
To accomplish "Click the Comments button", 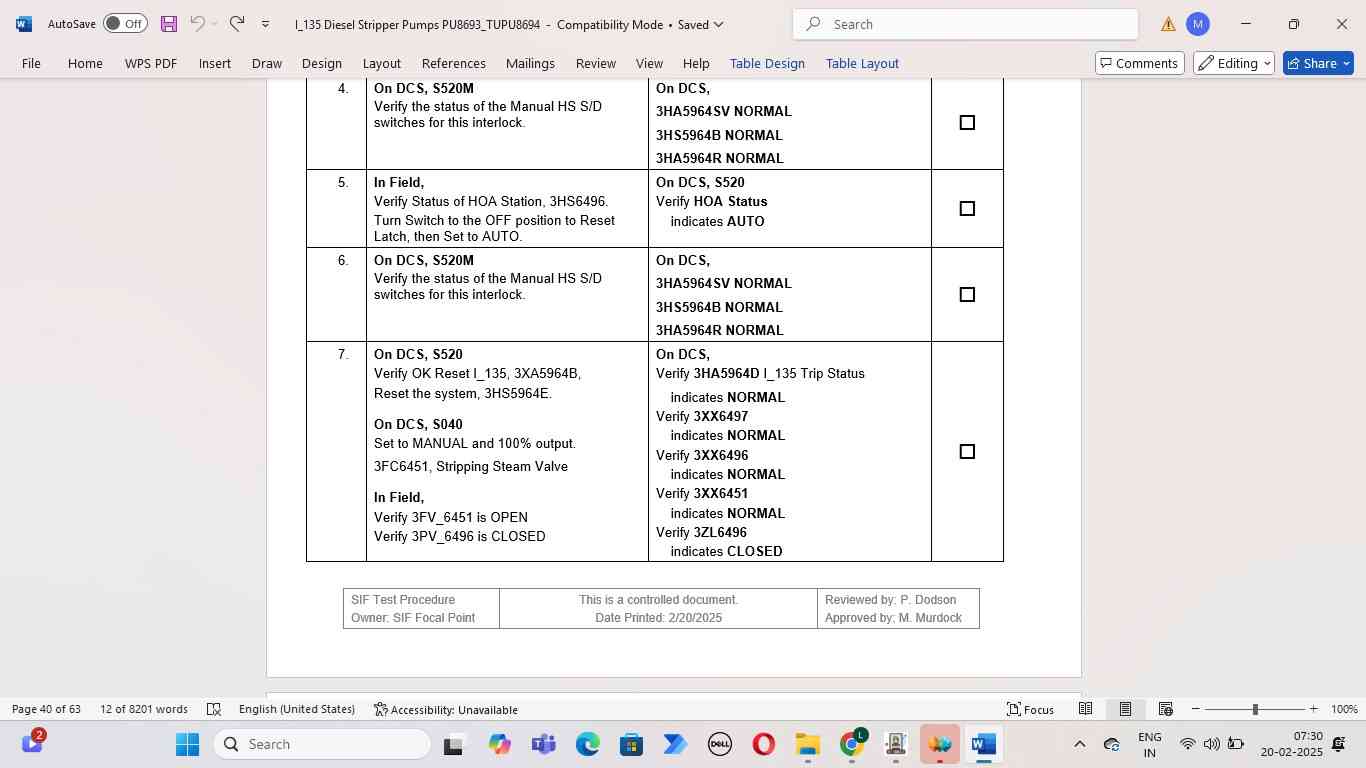I will click(x=1140, y=63).
